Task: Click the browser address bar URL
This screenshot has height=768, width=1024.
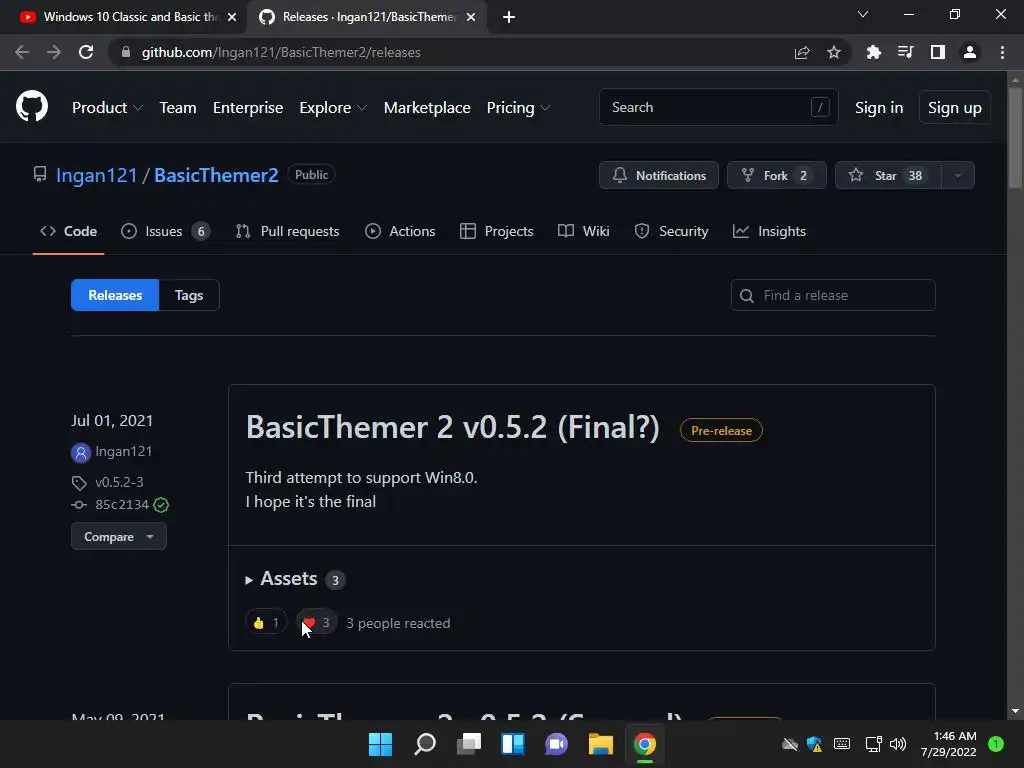Action: pyautogui.click(x=281, y=52)
